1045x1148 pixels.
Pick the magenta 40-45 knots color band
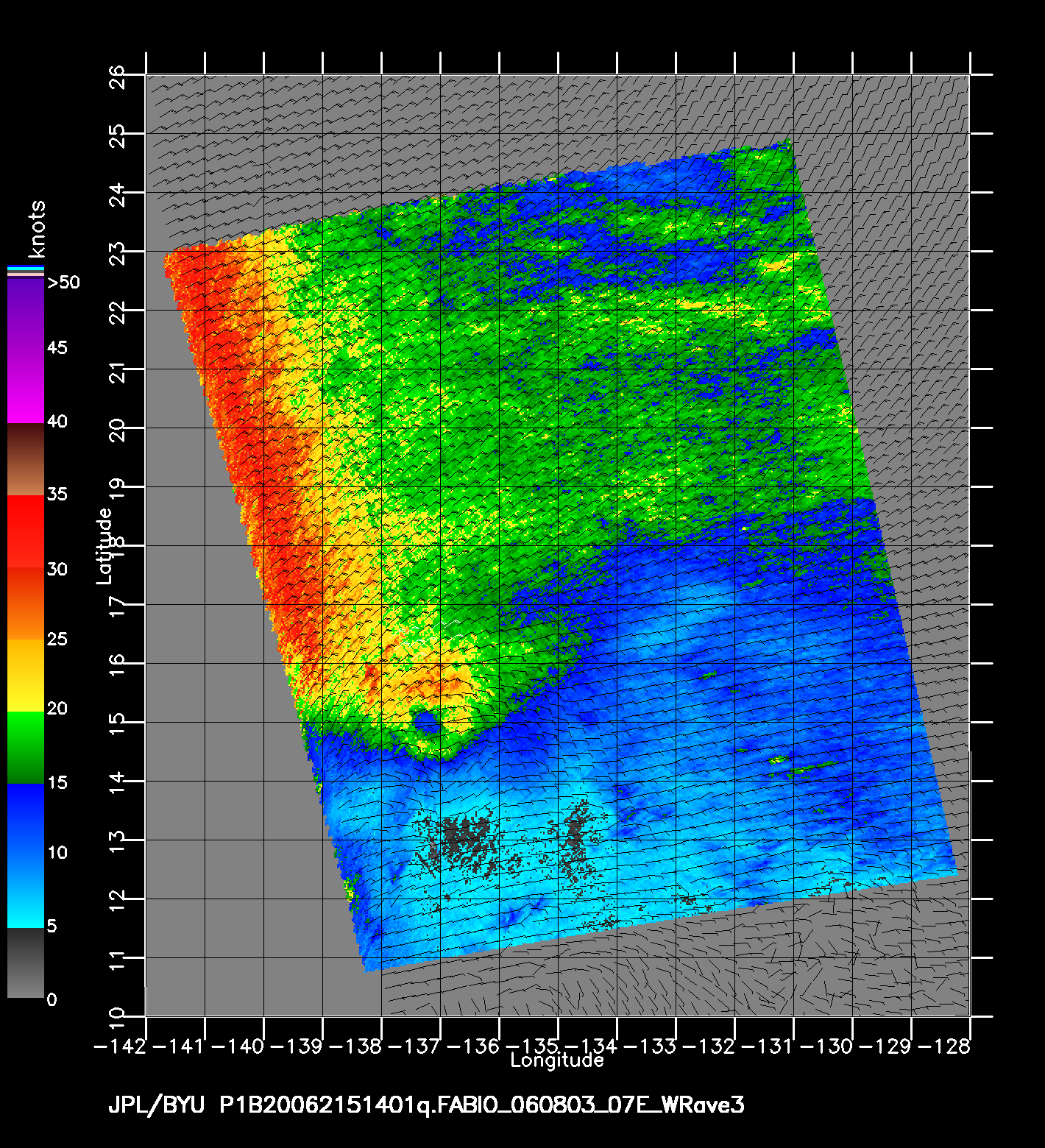pyautogui.click(x=26, y=386)
